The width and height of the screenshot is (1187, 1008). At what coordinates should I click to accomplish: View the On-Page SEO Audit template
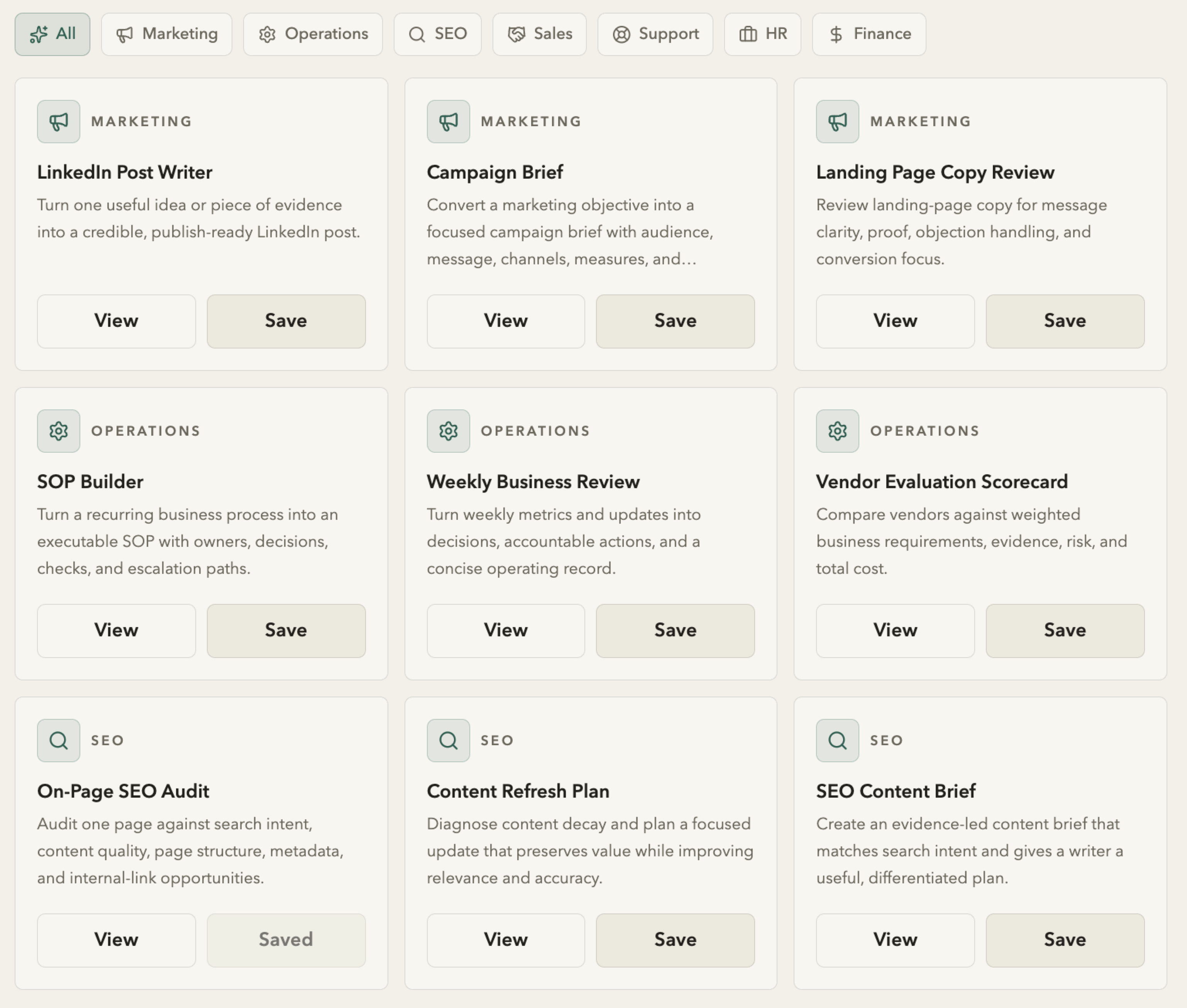(x=116, y=940)
